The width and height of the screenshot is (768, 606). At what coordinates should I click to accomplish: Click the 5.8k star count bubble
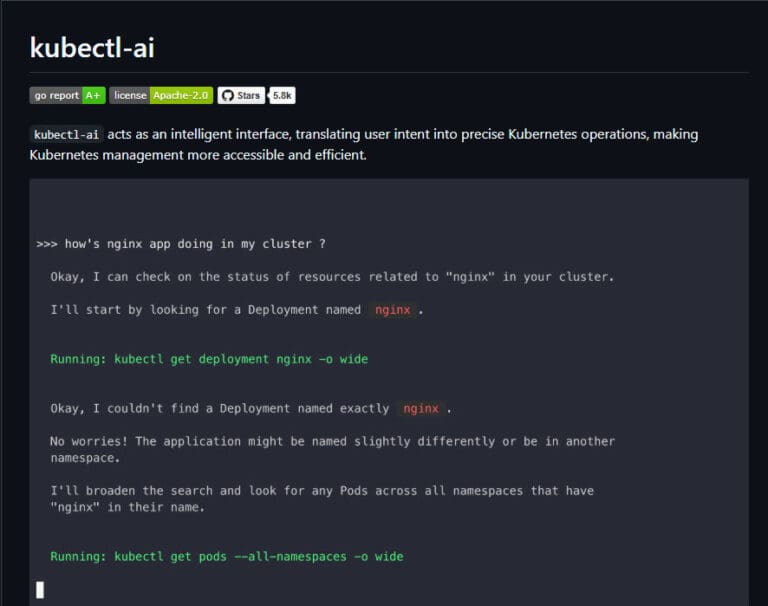(282, 96)
